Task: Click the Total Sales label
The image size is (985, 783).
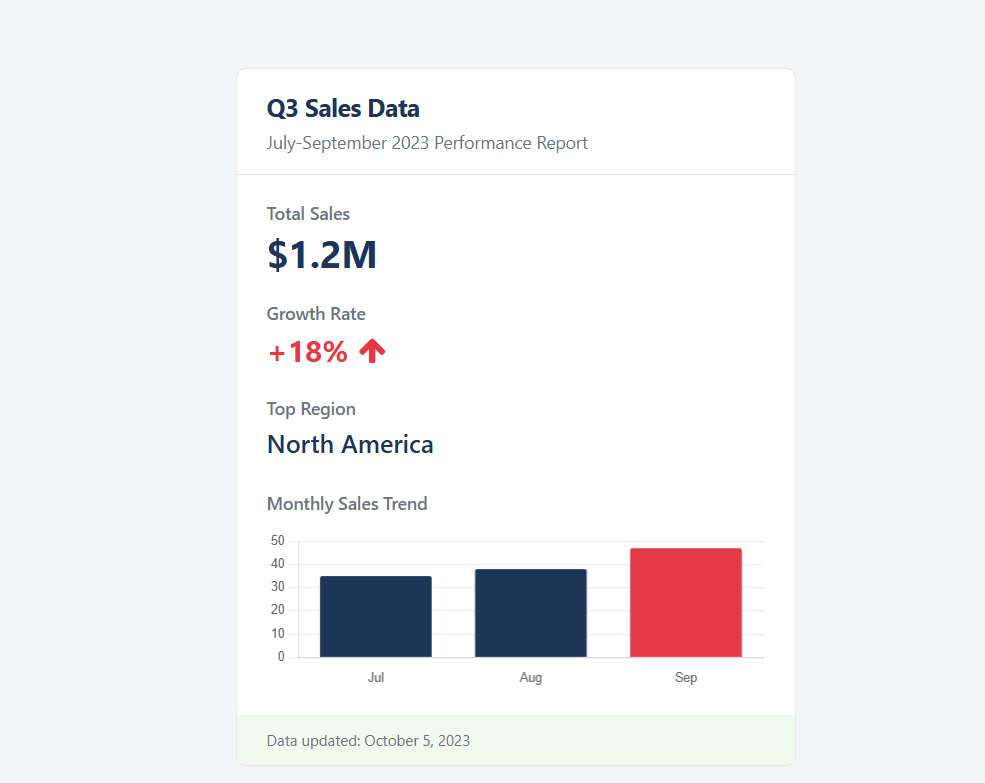Action: click(x=308, y=213)
